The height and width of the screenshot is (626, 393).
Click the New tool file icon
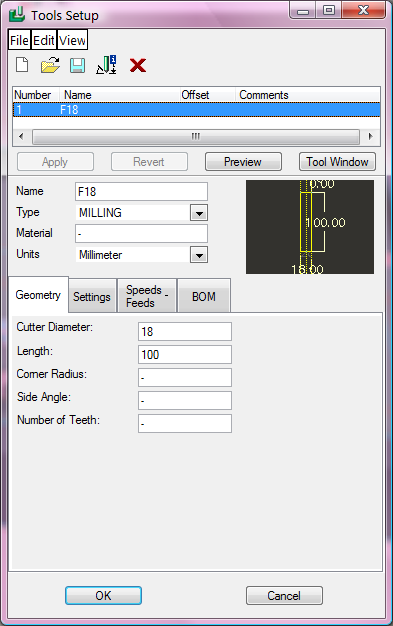22,65
